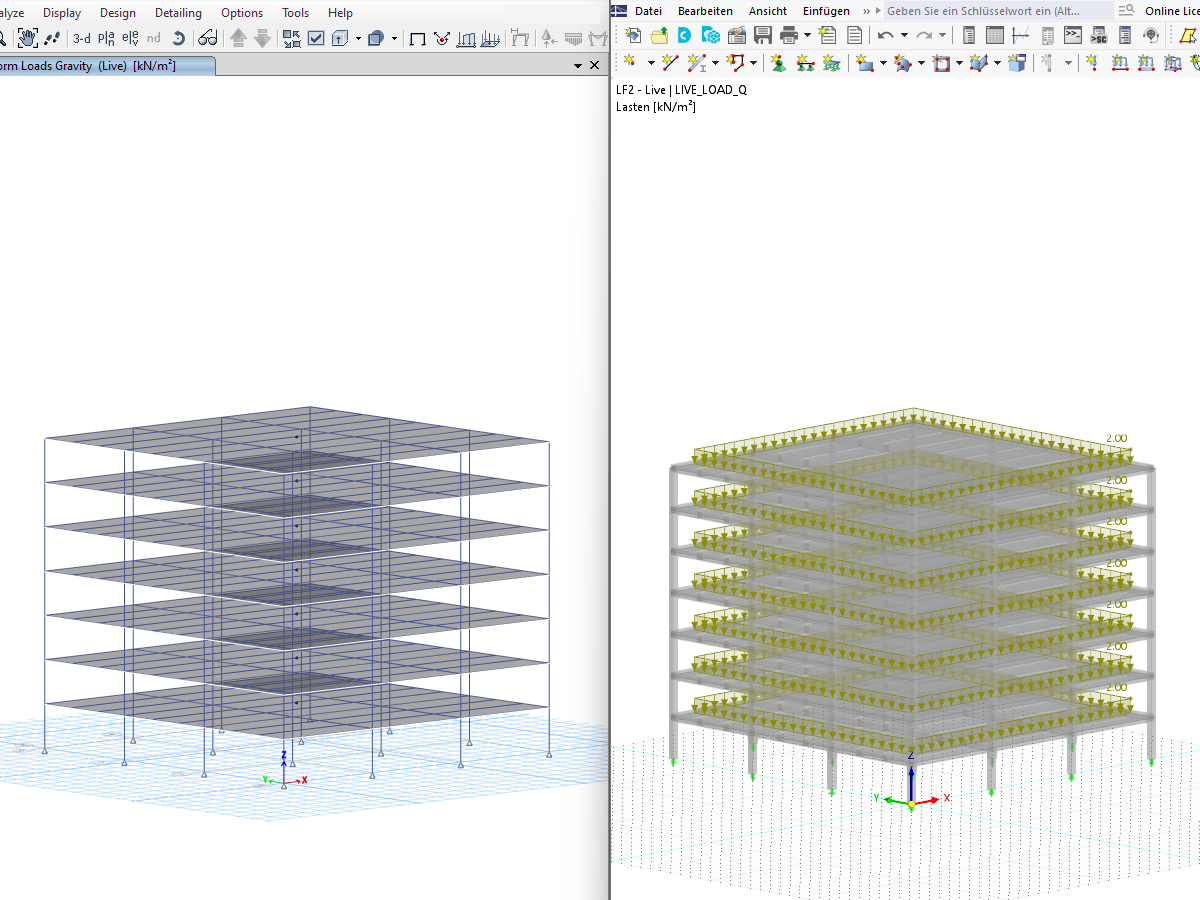Screen dimensions: 1200x900
Task: Open the Uniform Loads Gravity window dropdown arrow
Action: click(578, 64)
